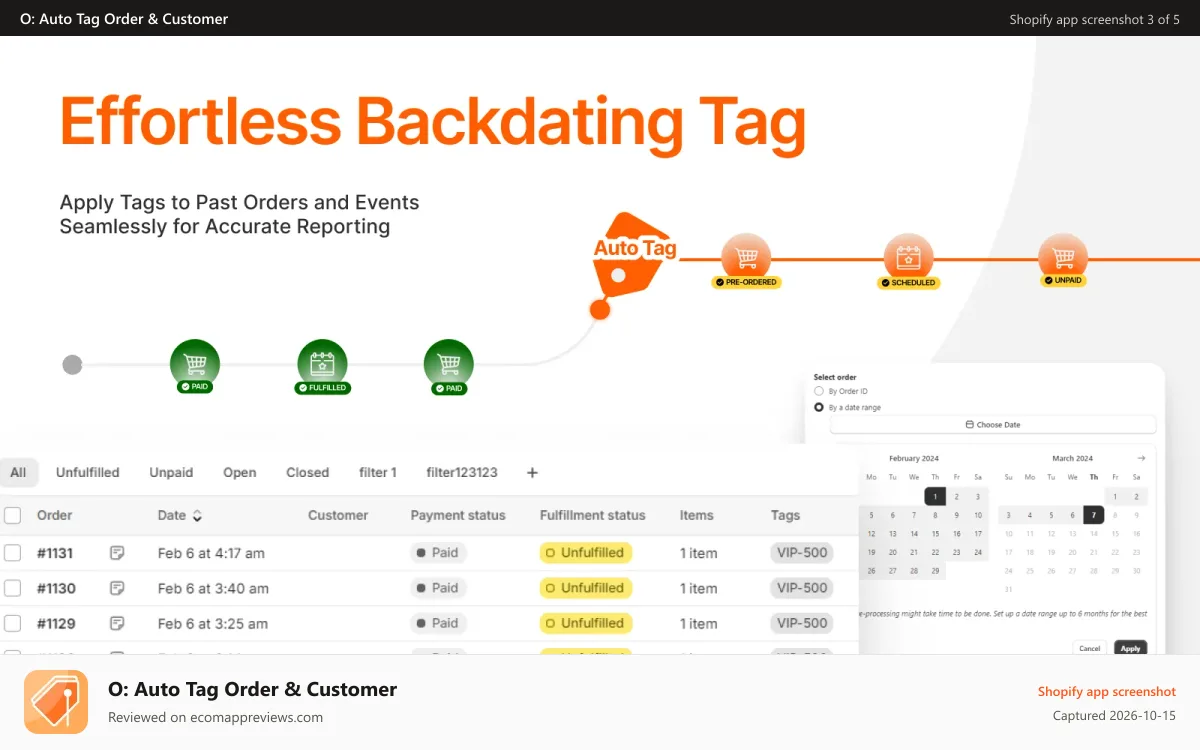Click the Items column header

pos(697,516)
